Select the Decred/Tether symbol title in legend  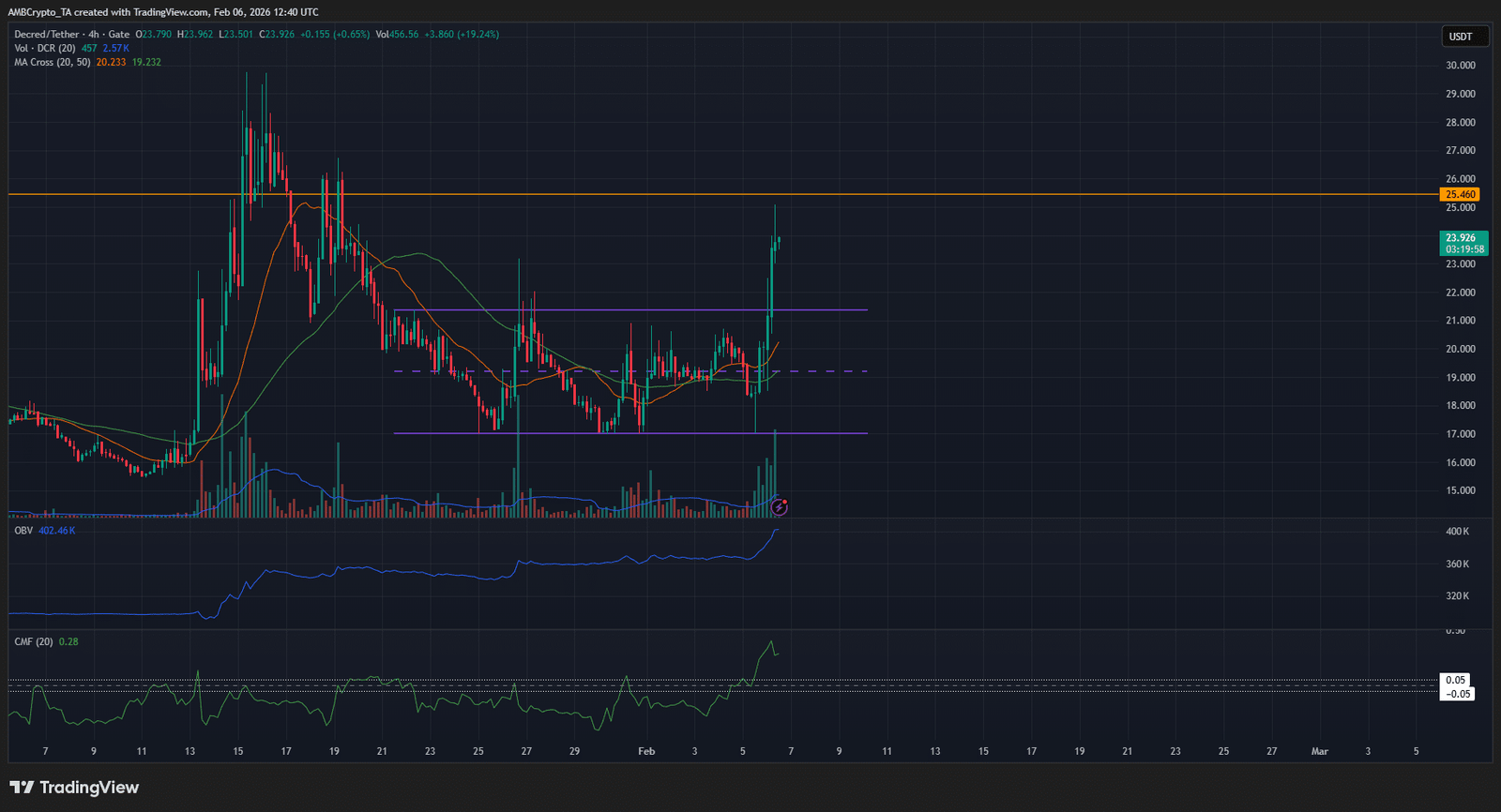[x=47, y=35]
